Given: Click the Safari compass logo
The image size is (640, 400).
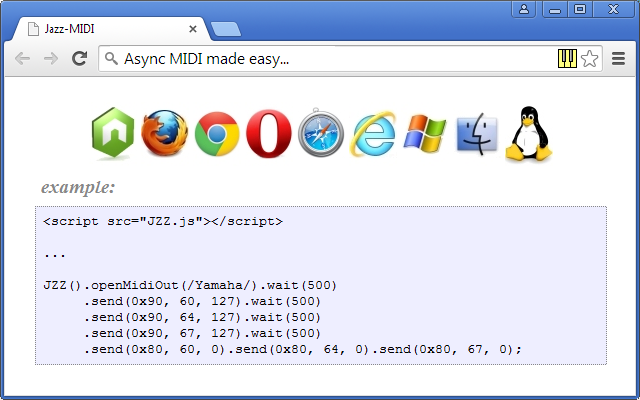Looking at the screenshot, I should pyautogui.click(x=321, y=132).
